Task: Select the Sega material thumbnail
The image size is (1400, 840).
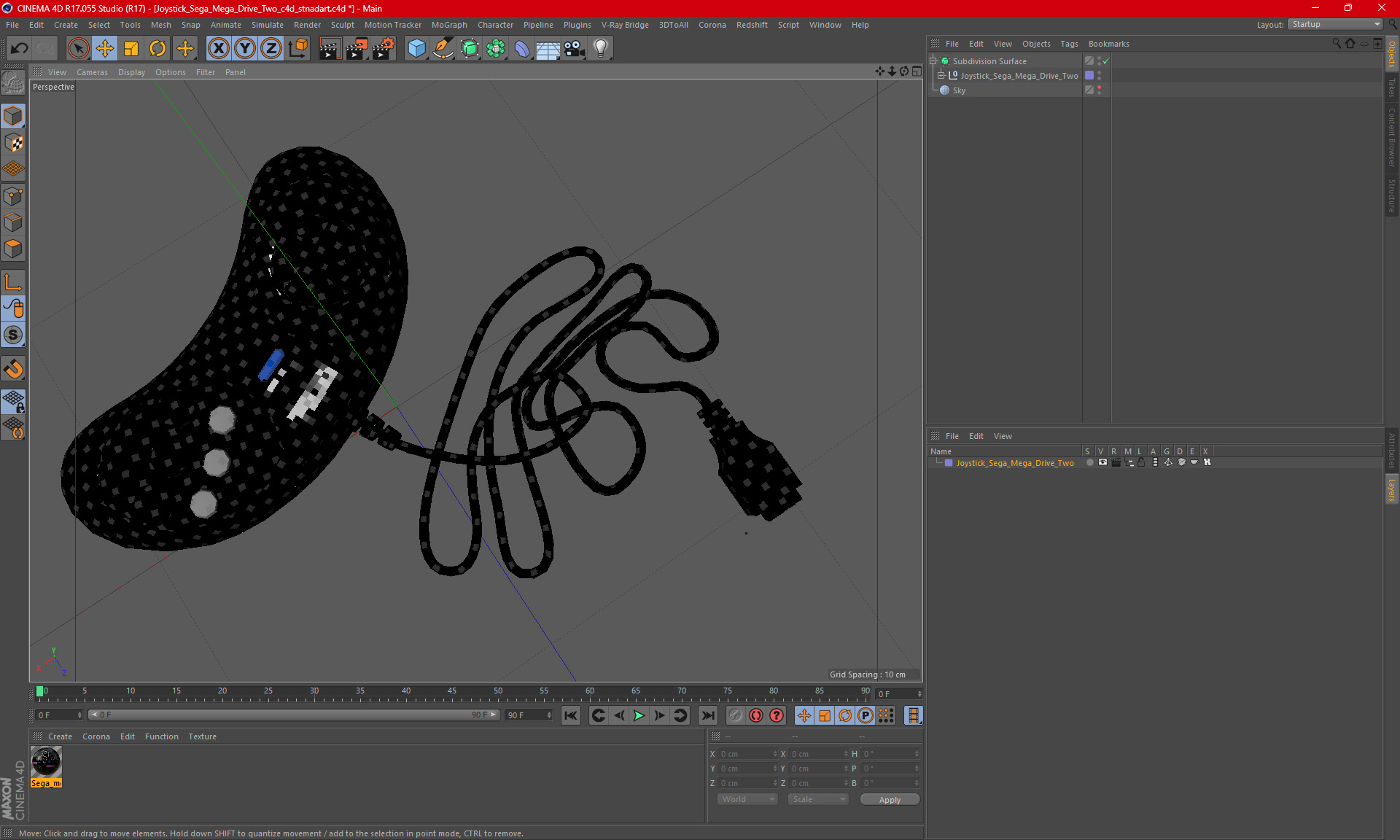Action: point(46,762)
